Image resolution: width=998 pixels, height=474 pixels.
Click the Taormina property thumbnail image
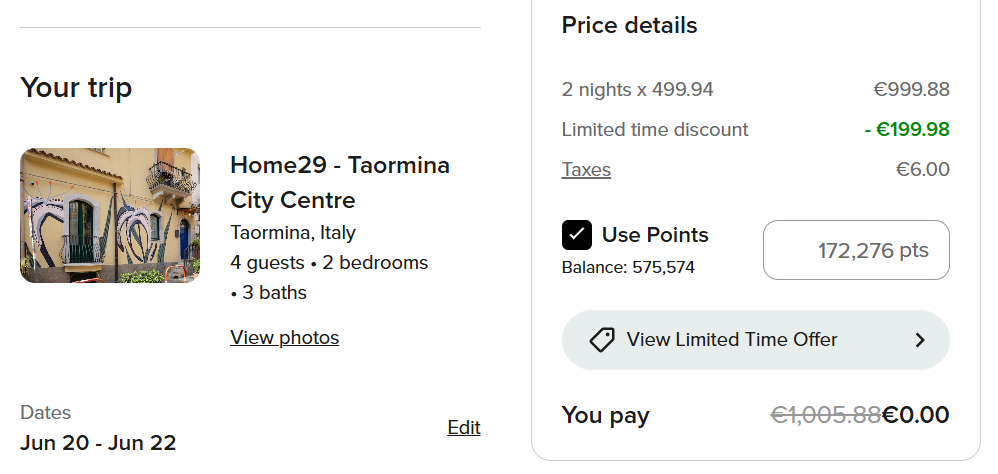click(110, 216)
